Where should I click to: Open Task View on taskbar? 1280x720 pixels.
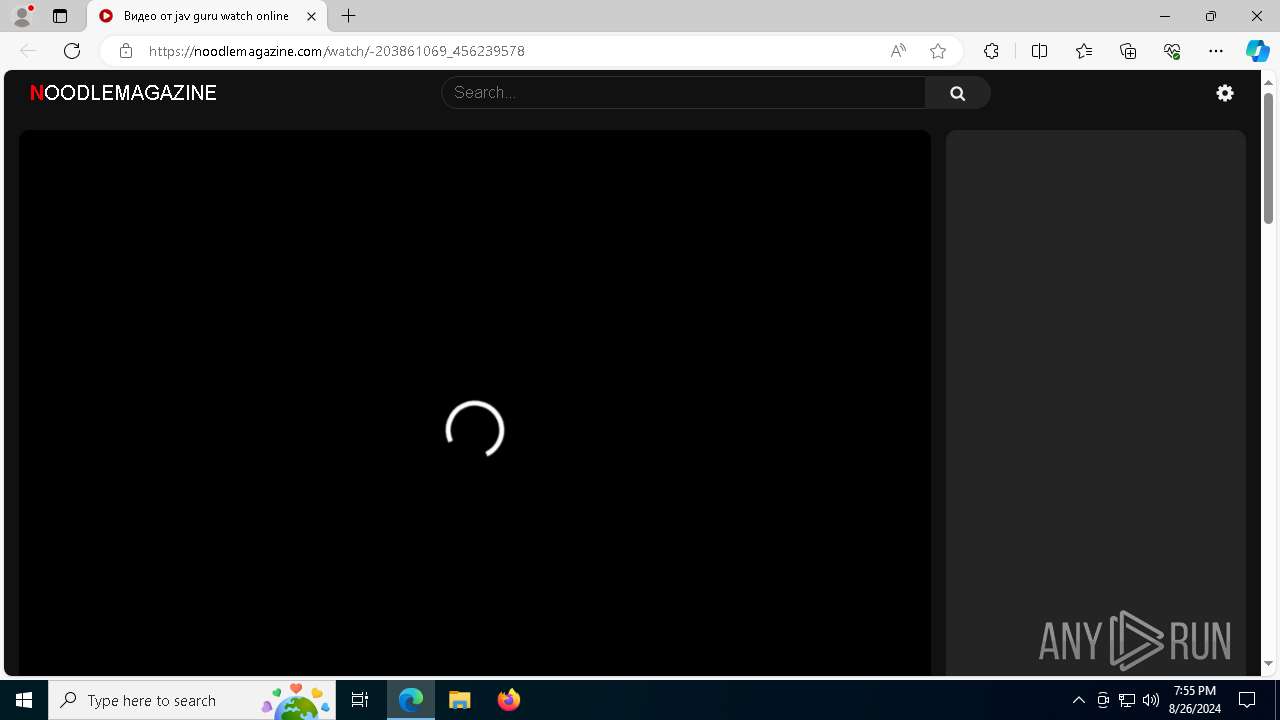(360, 700)
